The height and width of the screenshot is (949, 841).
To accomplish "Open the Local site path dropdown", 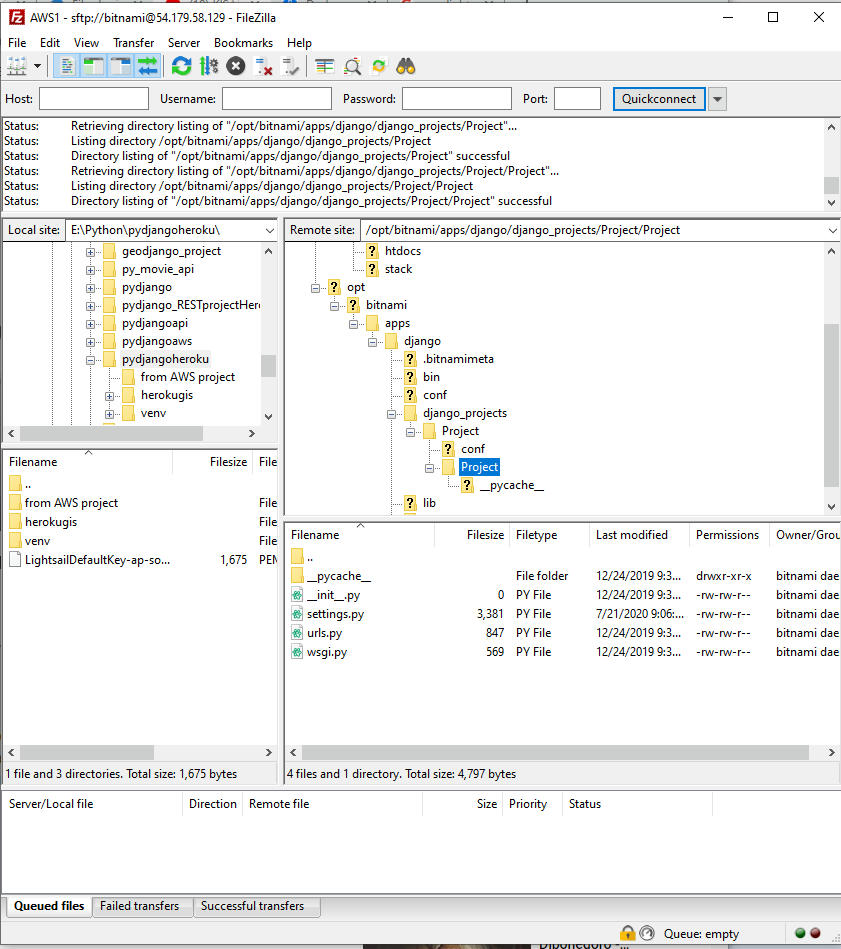I will tap(269, 231).
